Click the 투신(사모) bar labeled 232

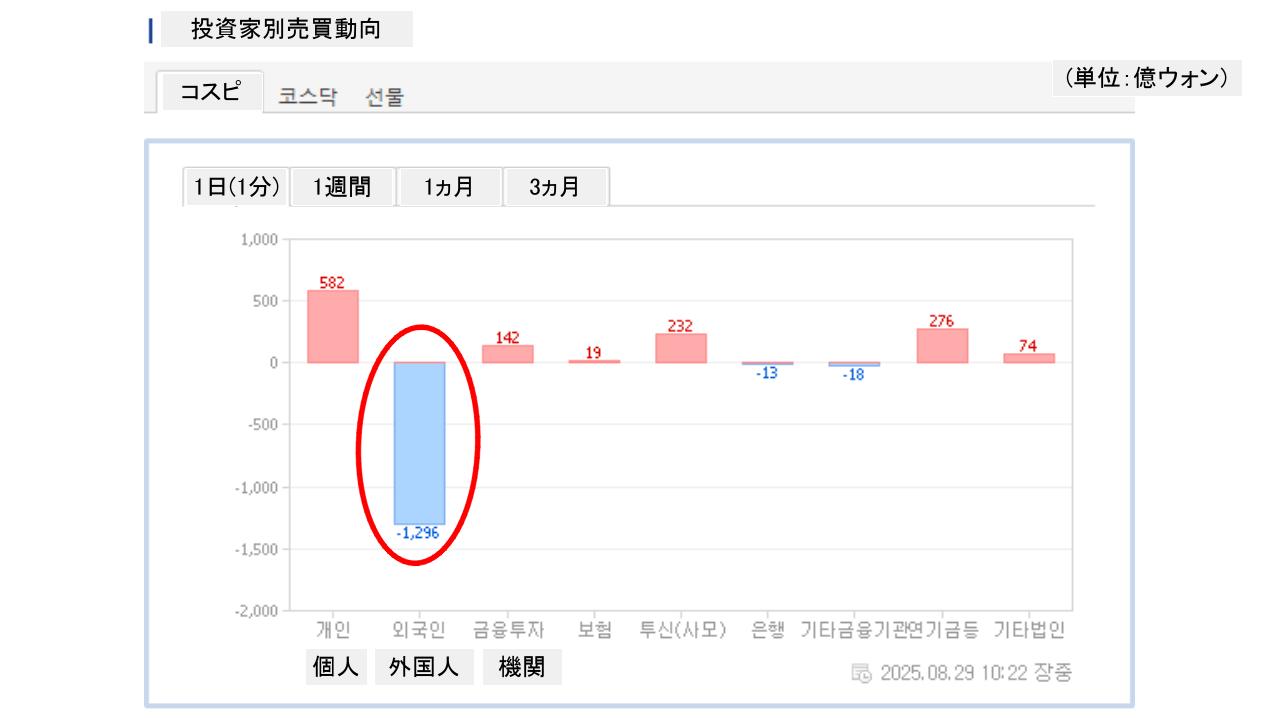(x=681, y=348)
